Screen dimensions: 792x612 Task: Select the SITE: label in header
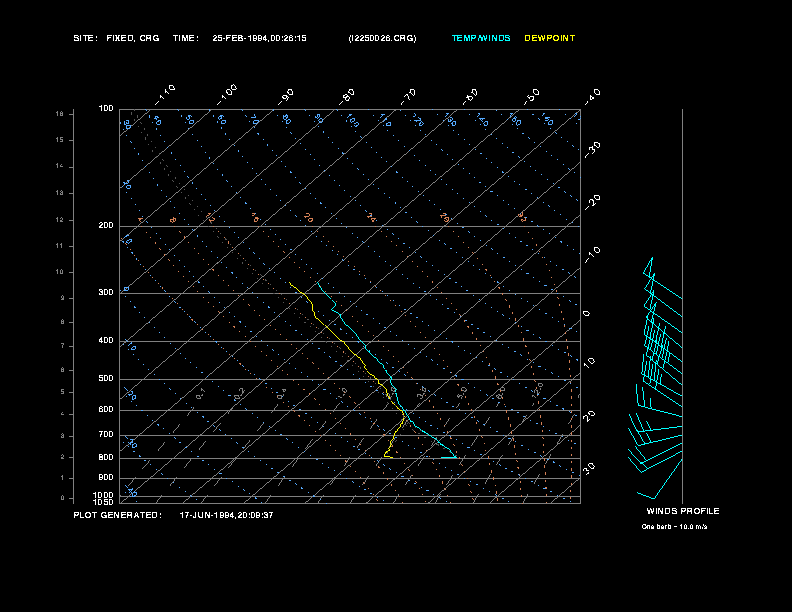pyautogui.click(x=85, y=38)
